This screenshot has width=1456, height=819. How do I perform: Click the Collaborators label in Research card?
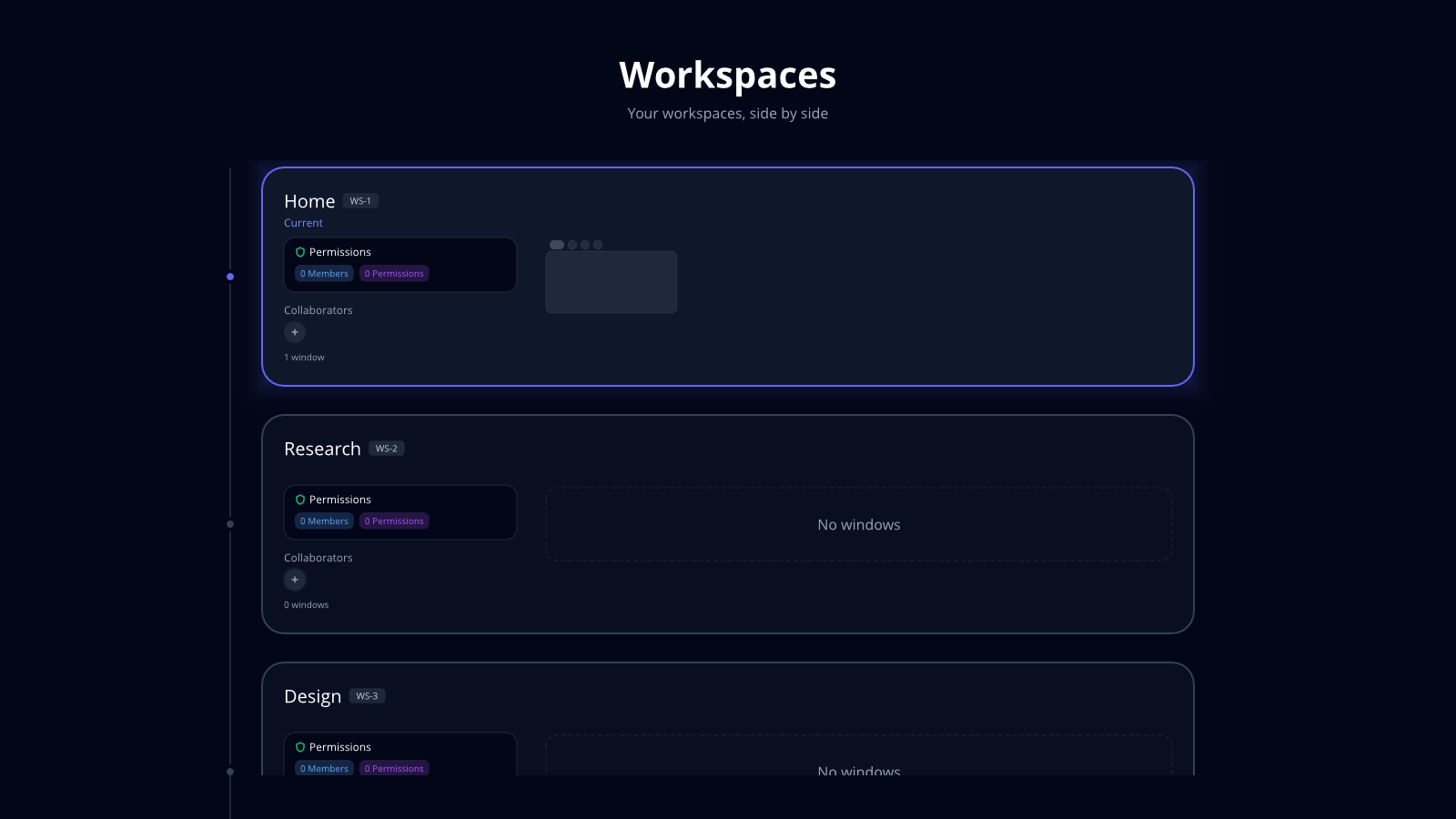coord(318,558)
